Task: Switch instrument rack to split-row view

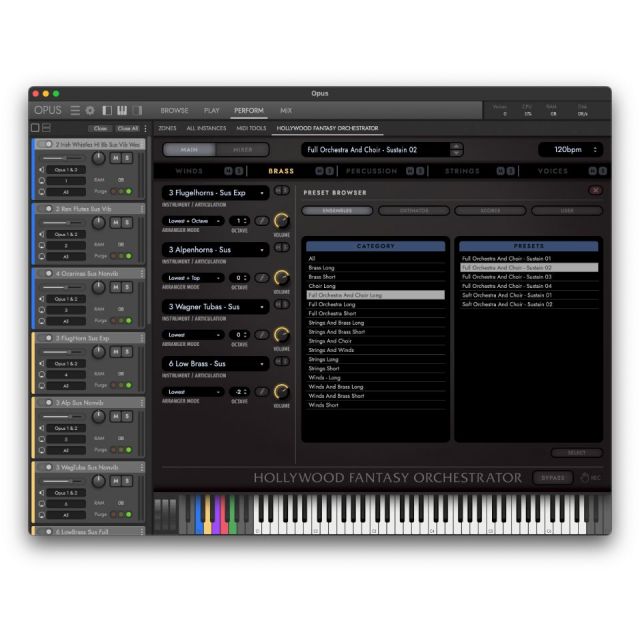Action: [47, 128]
